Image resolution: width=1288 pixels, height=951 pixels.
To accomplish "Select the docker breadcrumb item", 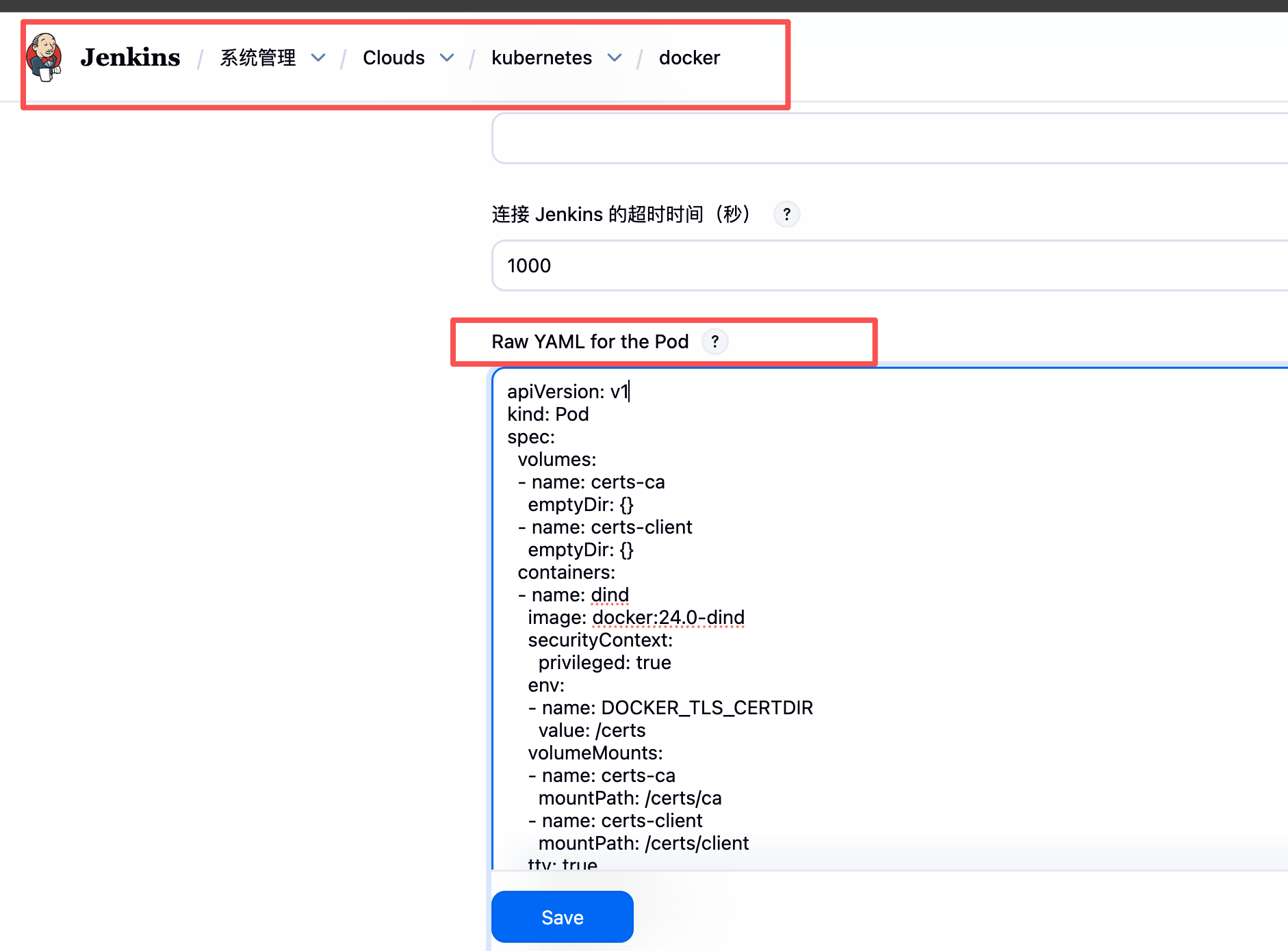I will coord(689,57).
